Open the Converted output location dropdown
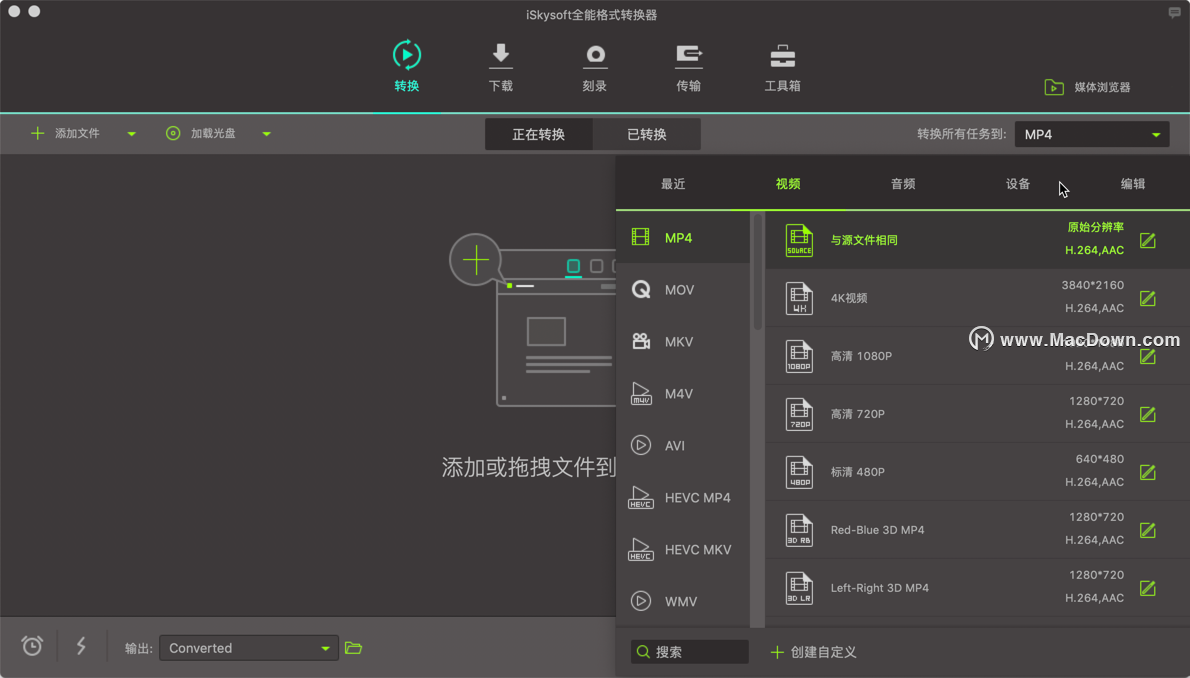 249,648
